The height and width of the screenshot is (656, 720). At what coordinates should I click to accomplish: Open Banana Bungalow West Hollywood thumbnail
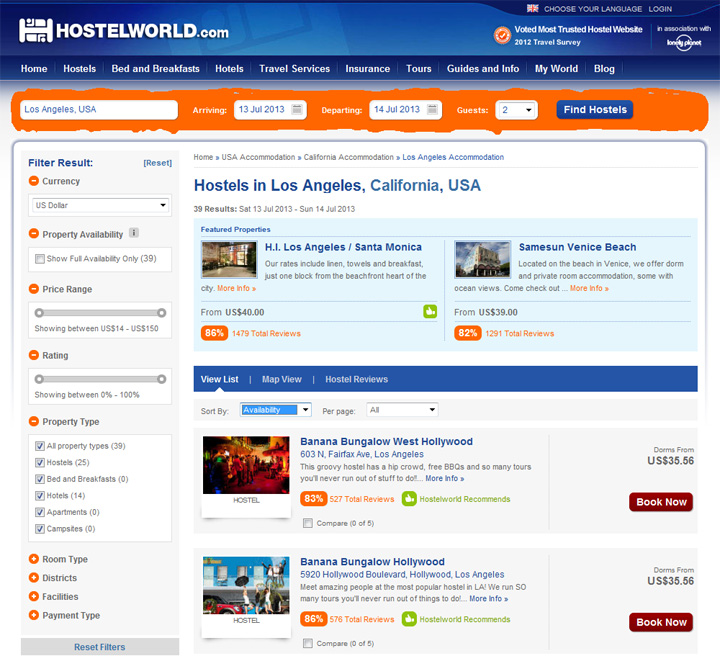(246, 465)
